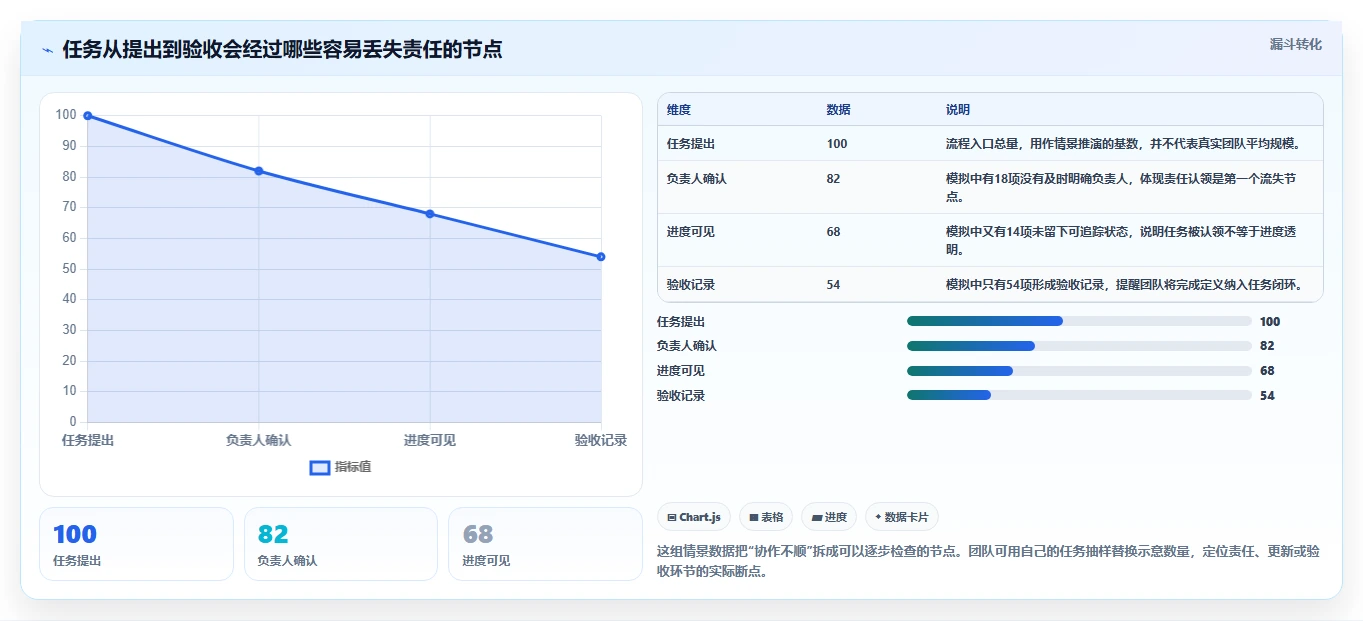Screen dimensions: 1363x621
Task: Click the 负责人确认 table row cell
Action: pos(697,179)
